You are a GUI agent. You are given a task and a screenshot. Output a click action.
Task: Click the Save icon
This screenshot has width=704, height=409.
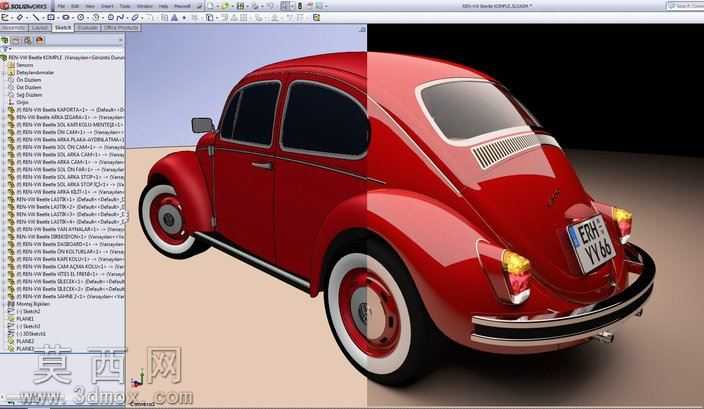click(240, 6)
